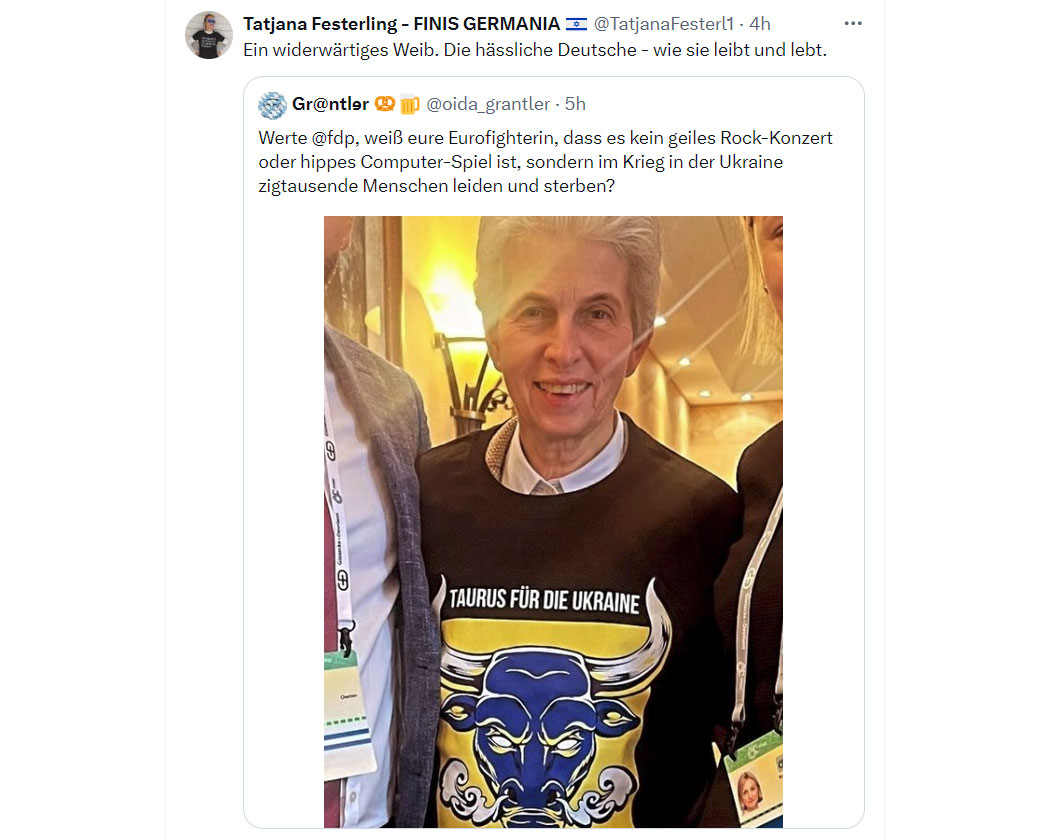Click the beer mug emoji beside Gr@ntler
Image resolution: width=1050 pixels, height=840 pixels.
pos(410,104)
